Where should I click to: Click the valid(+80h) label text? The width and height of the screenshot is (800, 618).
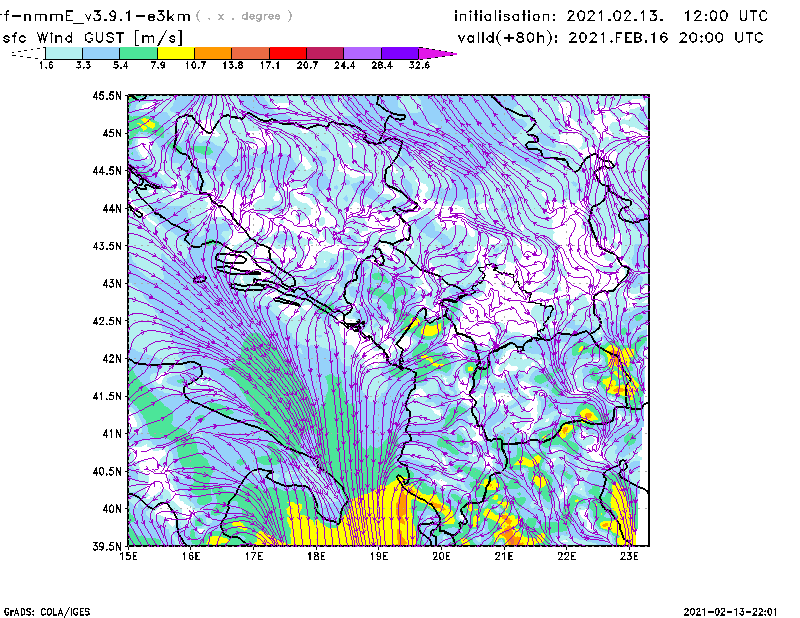tap(510, 38)
